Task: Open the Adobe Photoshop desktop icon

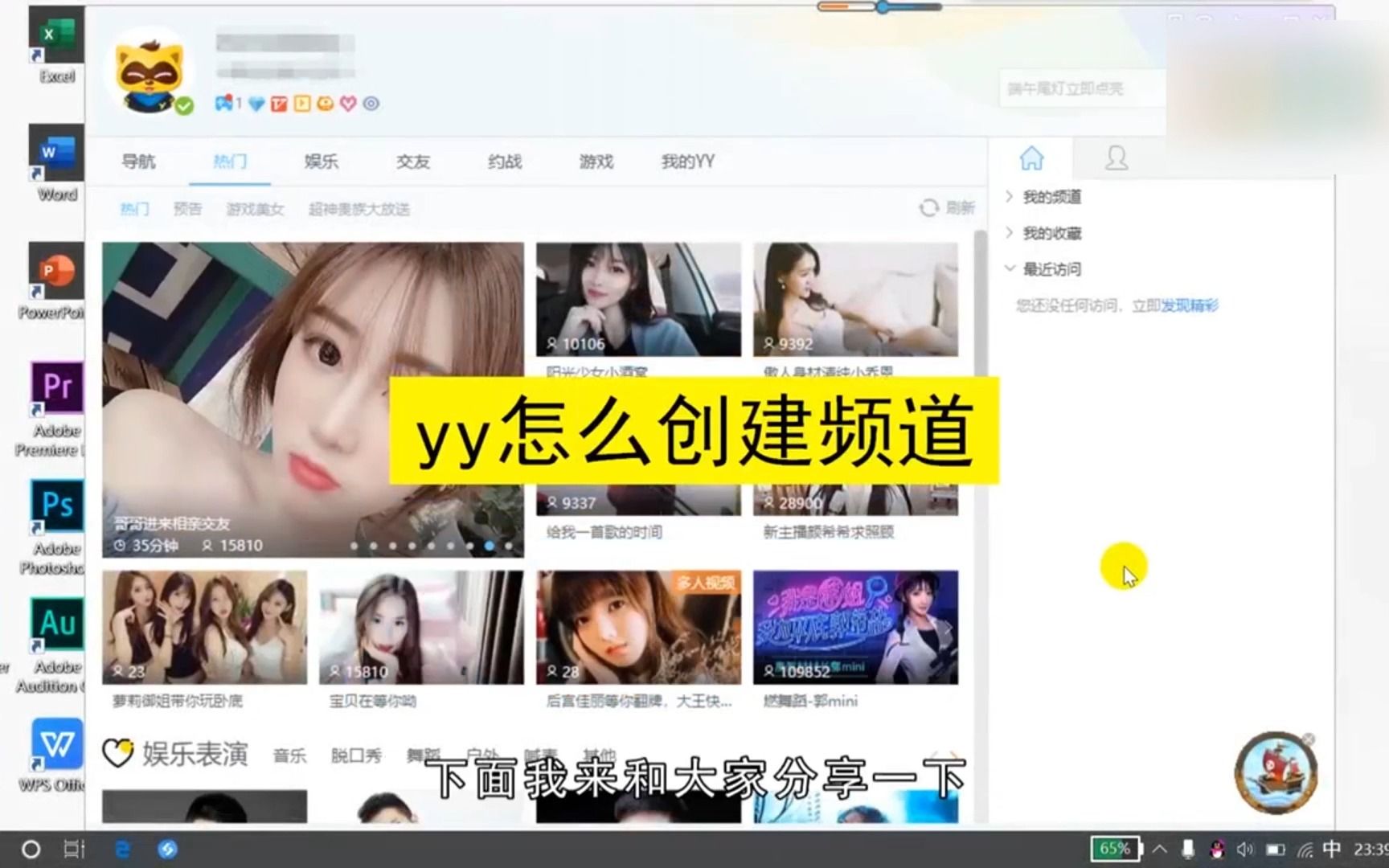Action: [55, 528]
